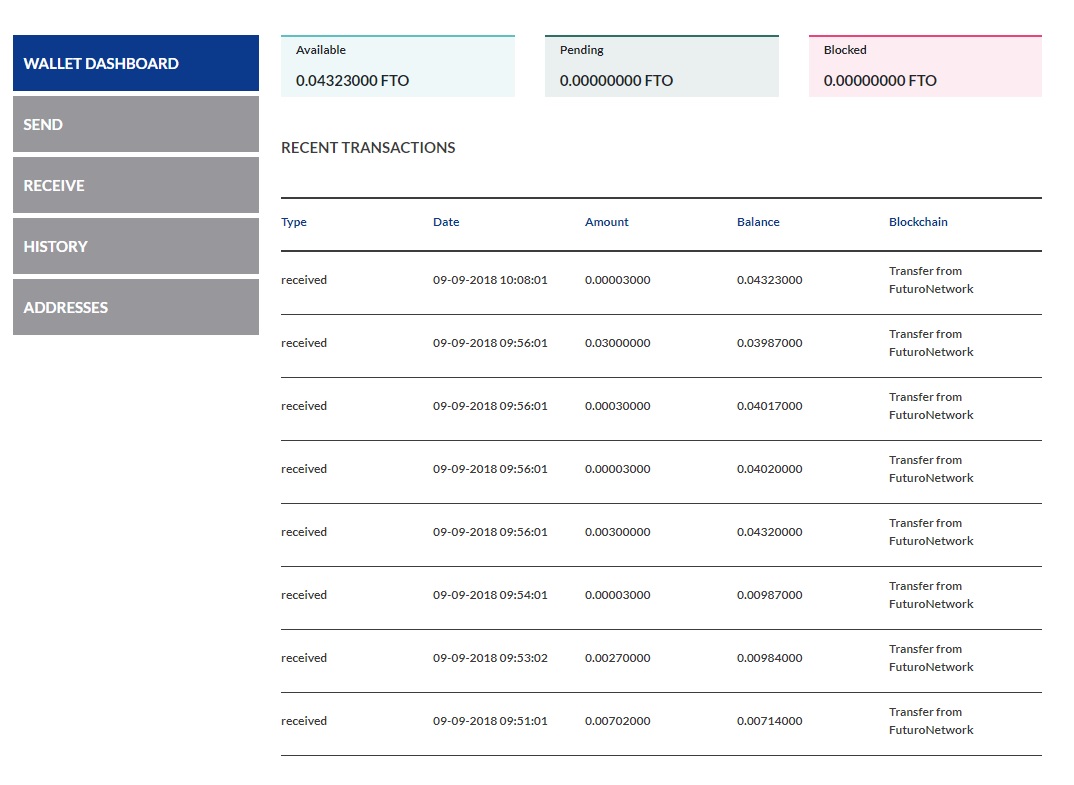Click the Blocked balance card
The image size is (1074, 785).
tap(925, 66)
